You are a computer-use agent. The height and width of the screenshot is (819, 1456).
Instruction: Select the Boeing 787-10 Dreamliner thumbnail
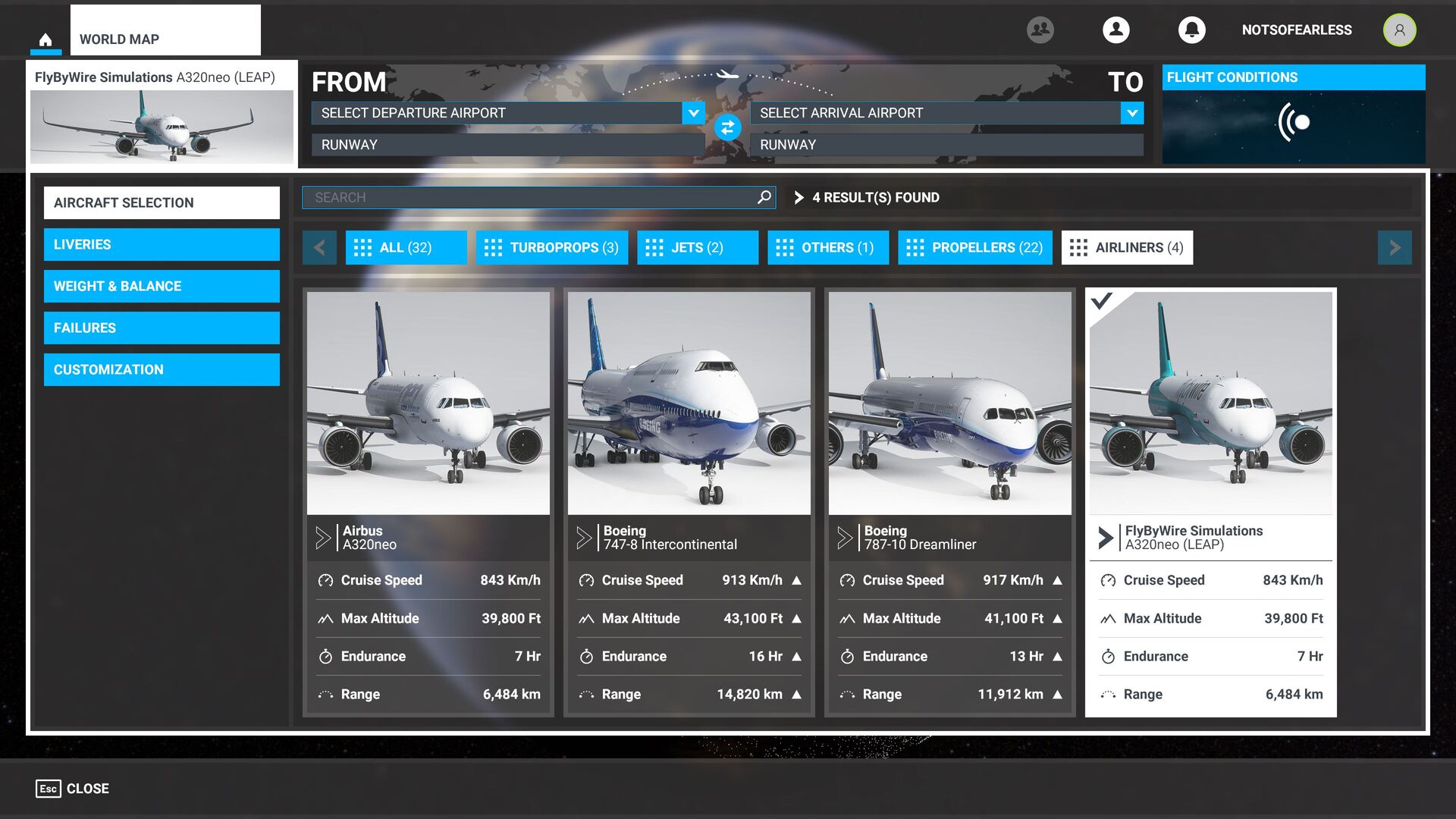coord(949,403)
